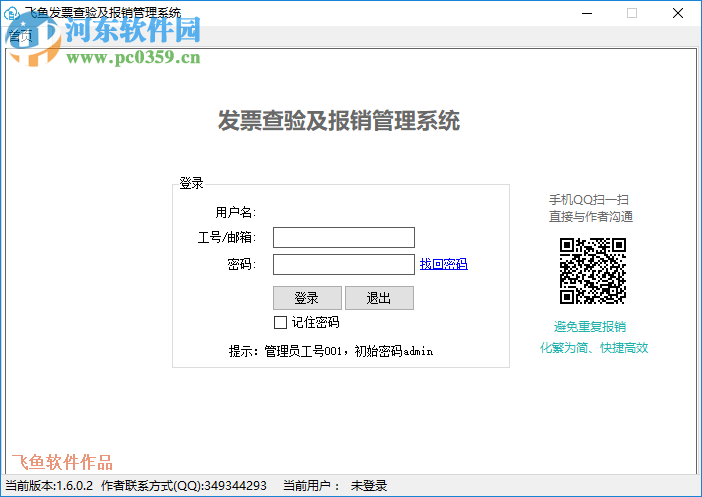Enable the 记住密码 checkbox
The image size is (702, 497).
coord(280,322)
